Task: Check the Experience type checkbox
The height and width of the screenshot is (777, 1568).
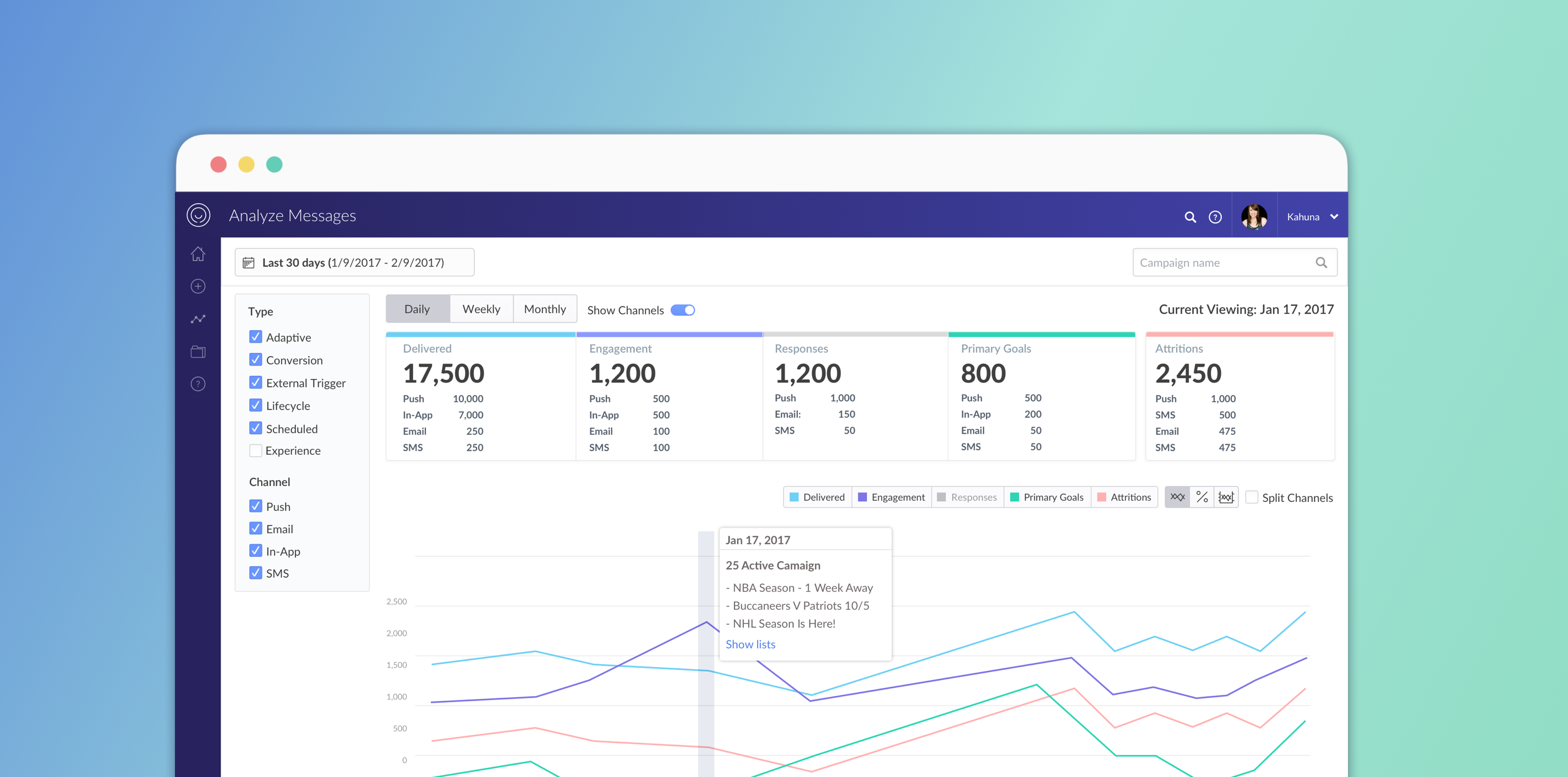Action: [x=256, y=451]
